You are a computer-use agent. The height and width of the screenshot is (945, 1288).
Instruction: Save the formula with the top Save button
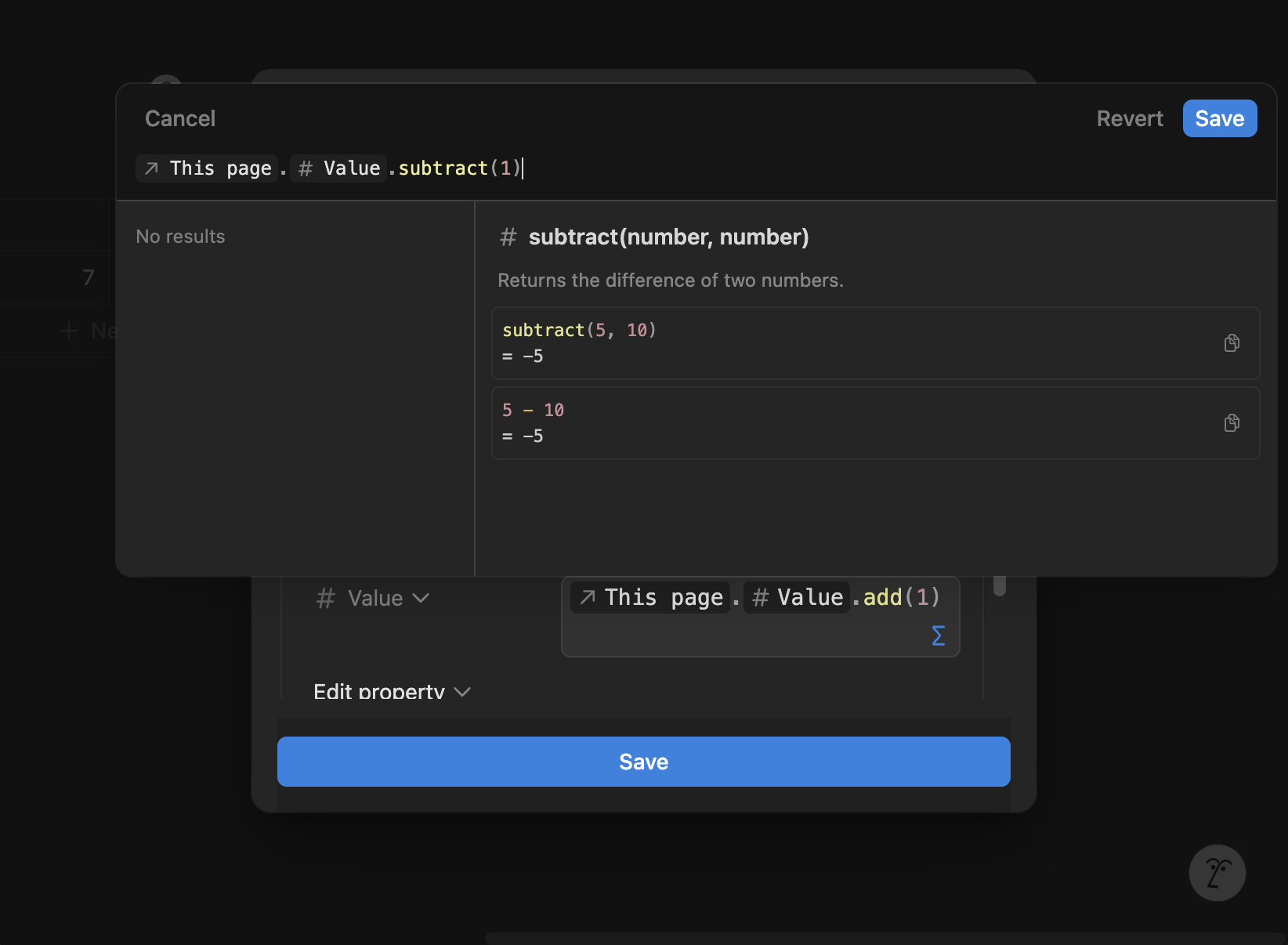pyautogui.click(x=1219, y=118)
